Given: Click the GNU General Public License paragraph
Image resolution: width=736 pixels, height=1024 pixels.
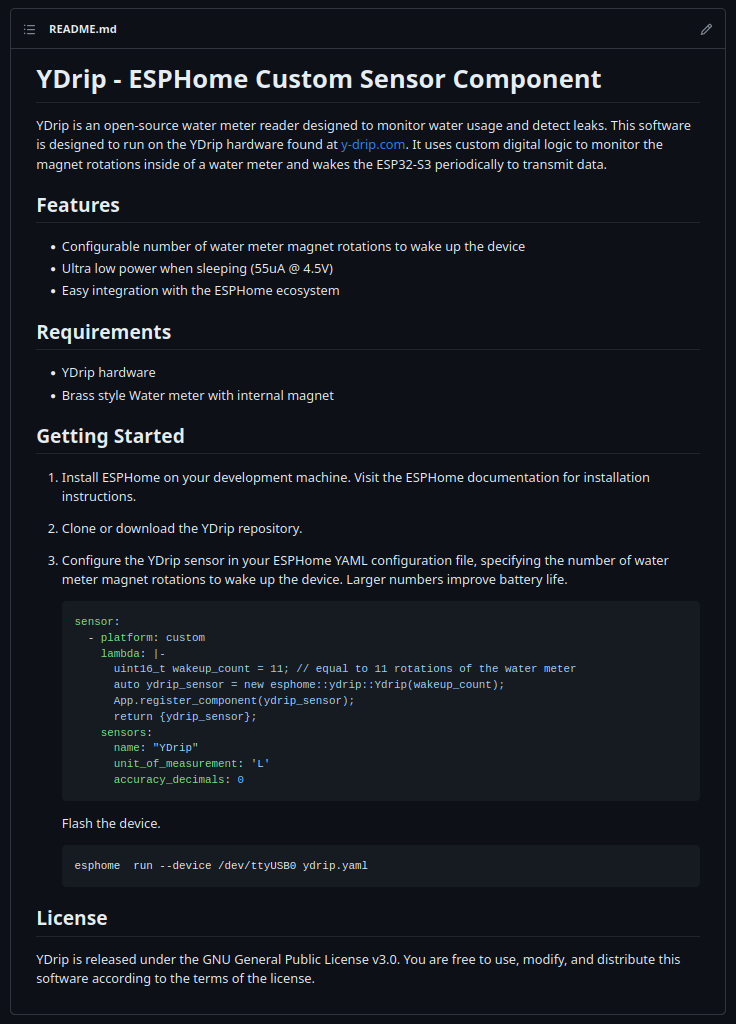Looking at the screenshot, I should pos(358,969).
